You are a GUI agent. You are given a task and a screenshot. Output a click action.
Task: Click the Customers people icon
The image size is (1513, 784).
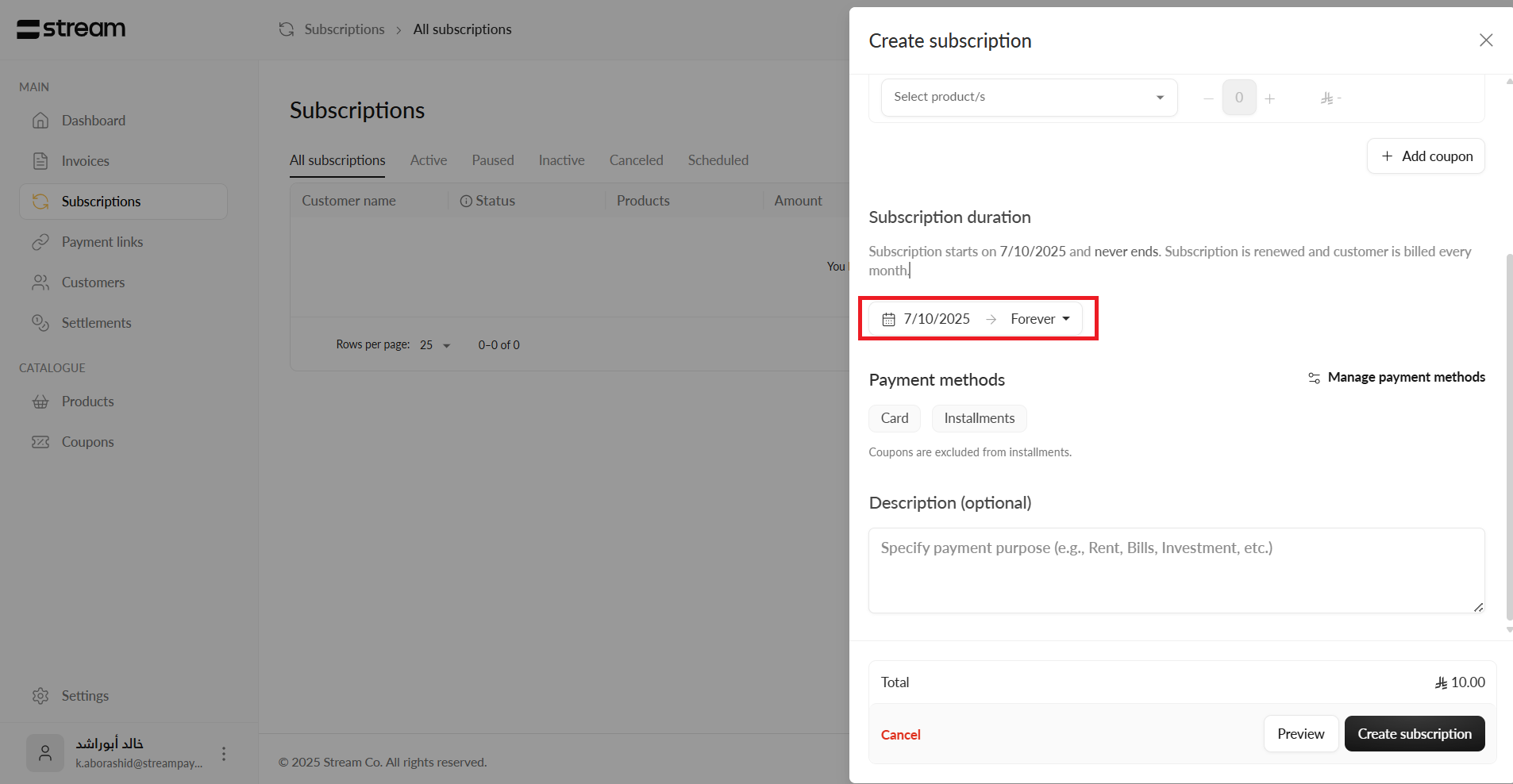click(x=40, y=282)
